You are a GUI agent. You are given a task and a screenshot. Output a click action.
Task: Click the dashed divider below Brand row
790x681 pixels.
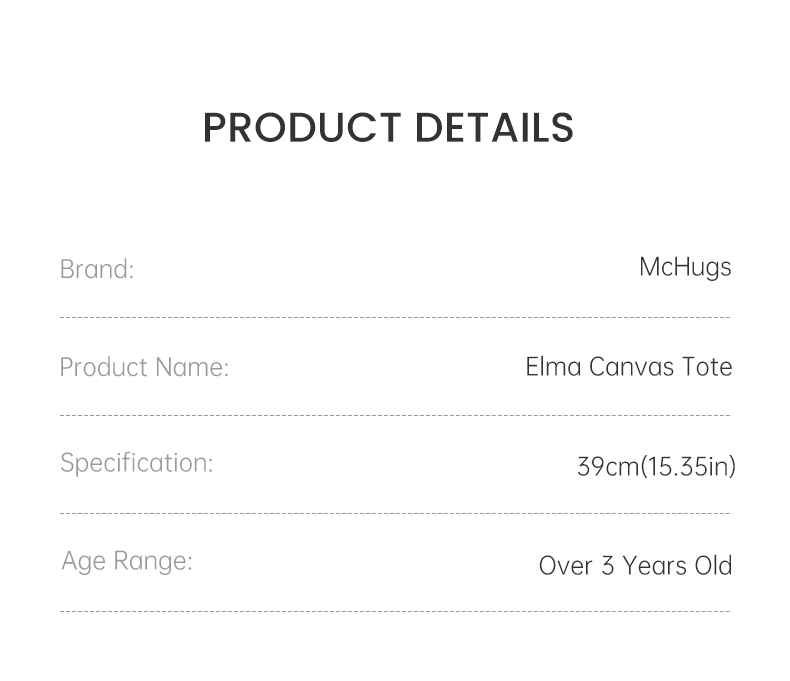tap(395, 318)
